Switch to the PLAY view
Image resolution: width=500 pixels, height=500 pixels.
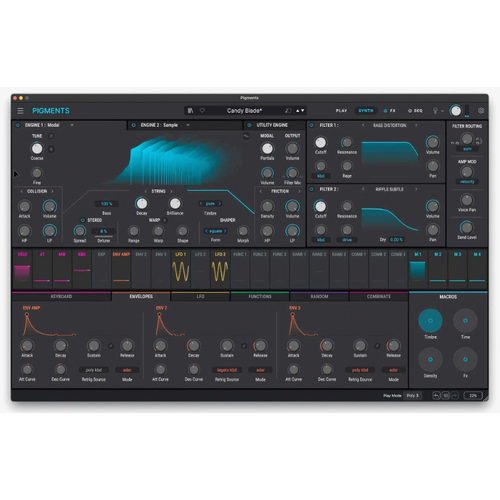coord(341,111)
